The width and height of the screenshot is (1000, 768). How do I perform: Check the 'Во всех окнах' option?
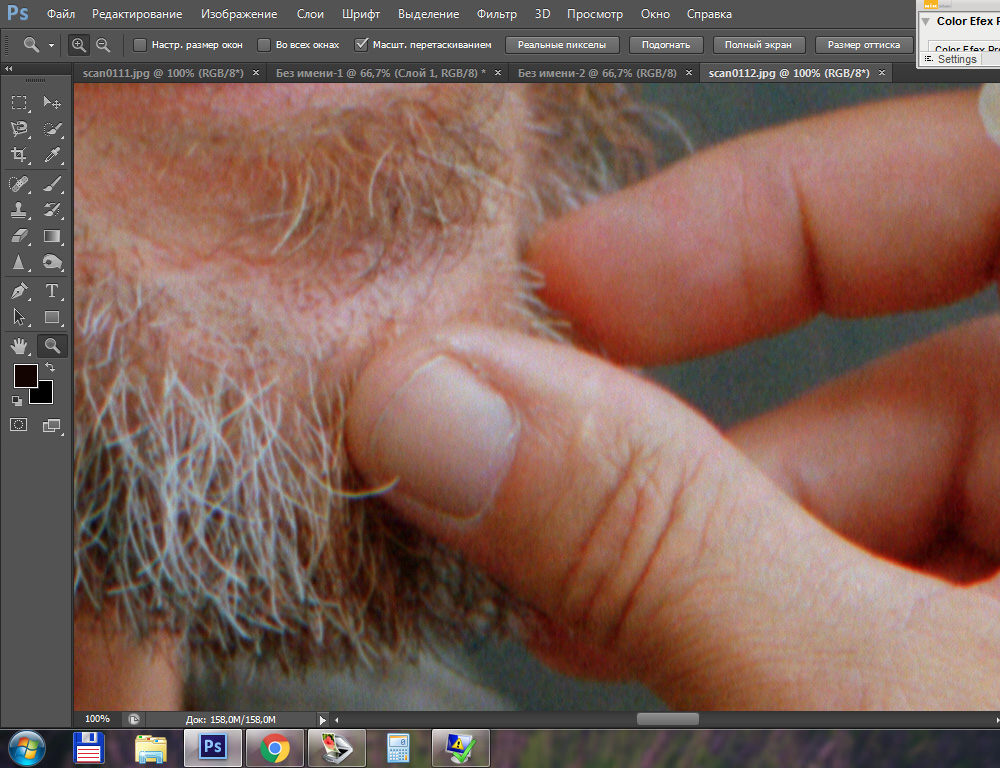coord(264,45)
